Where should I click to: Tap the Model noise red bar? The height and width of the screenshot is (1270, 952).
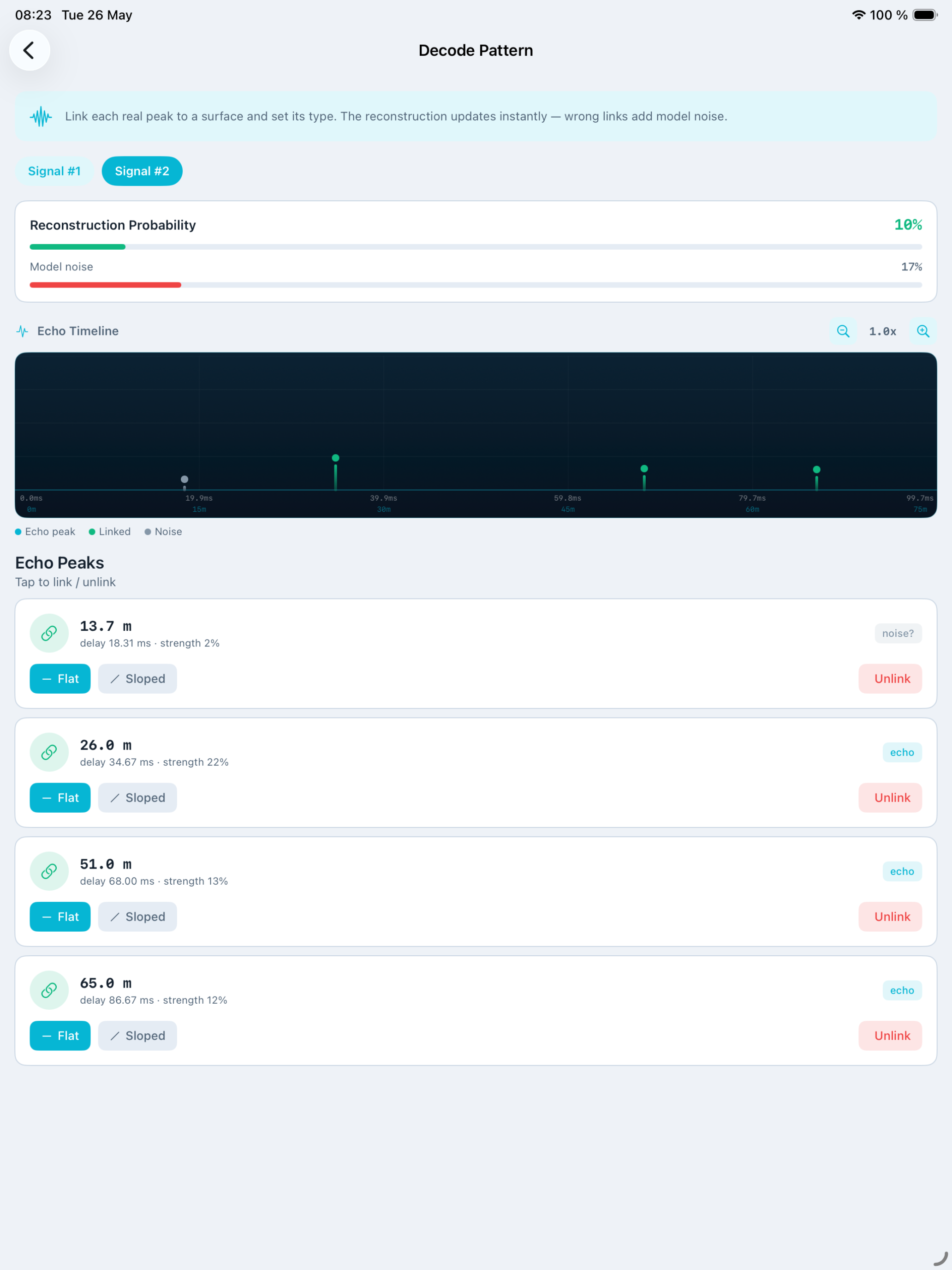click(106, 285)
